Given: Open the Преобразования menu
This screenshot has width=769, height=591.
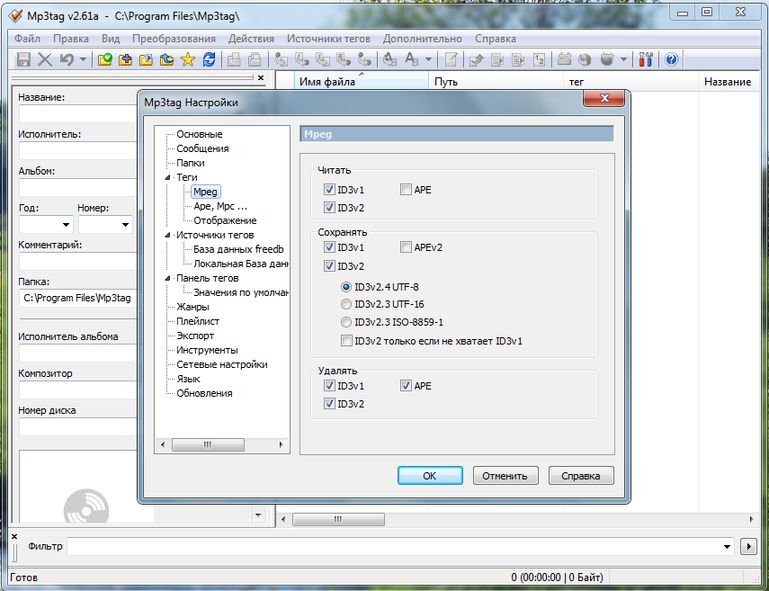Looking at the screenshot, I should tap(174, 38).
